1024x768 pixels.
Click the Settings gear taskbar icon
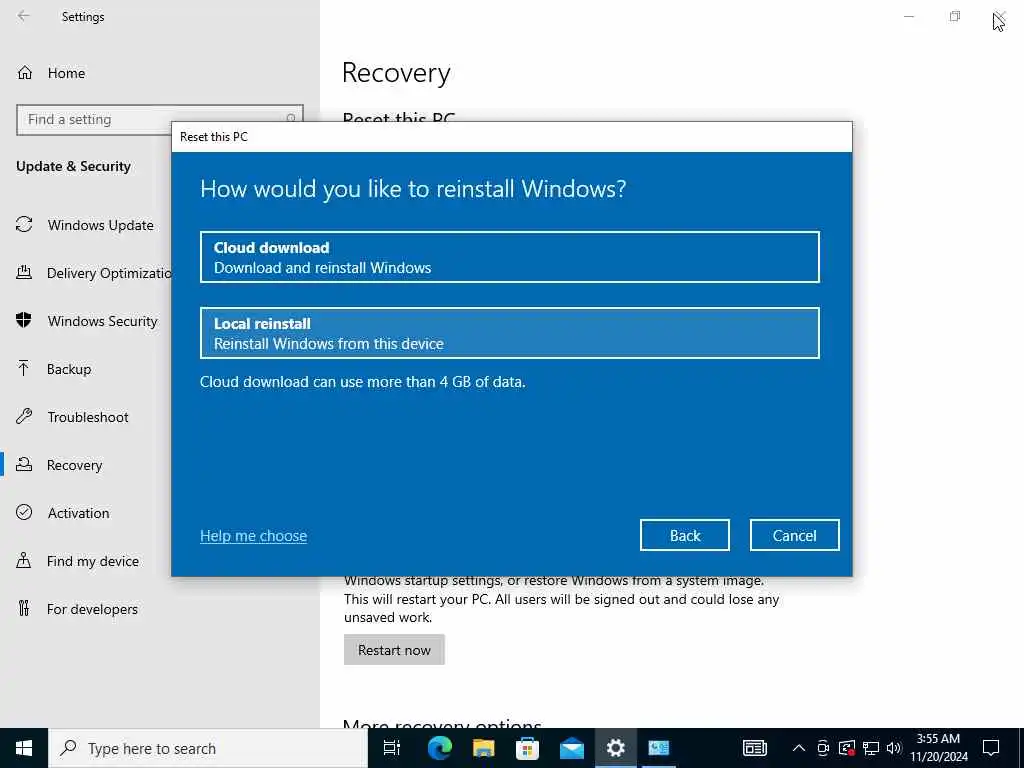coord(615,748)
